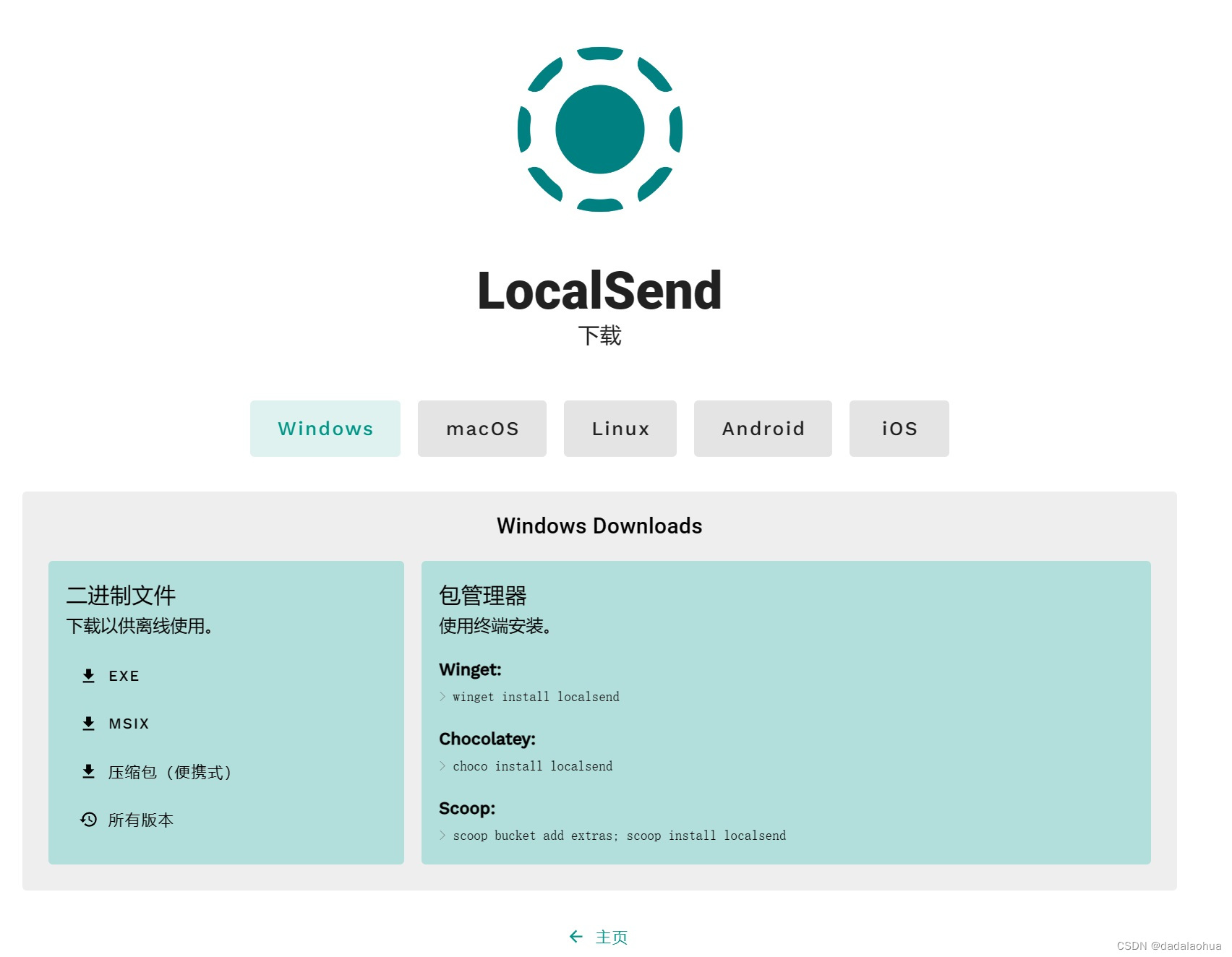Screen dimensions: 1232x957
Task: Click the 使用终端安装 description text
Action: 495,626
